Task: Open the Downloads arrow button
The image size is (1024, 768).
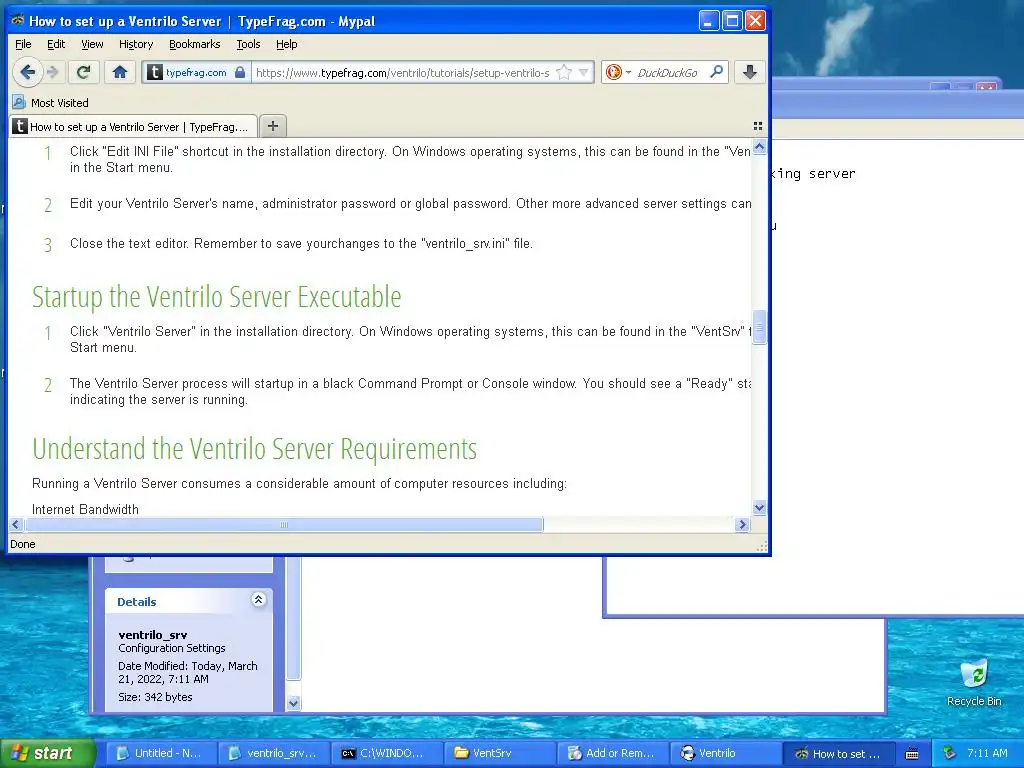Action: (750, 72)
